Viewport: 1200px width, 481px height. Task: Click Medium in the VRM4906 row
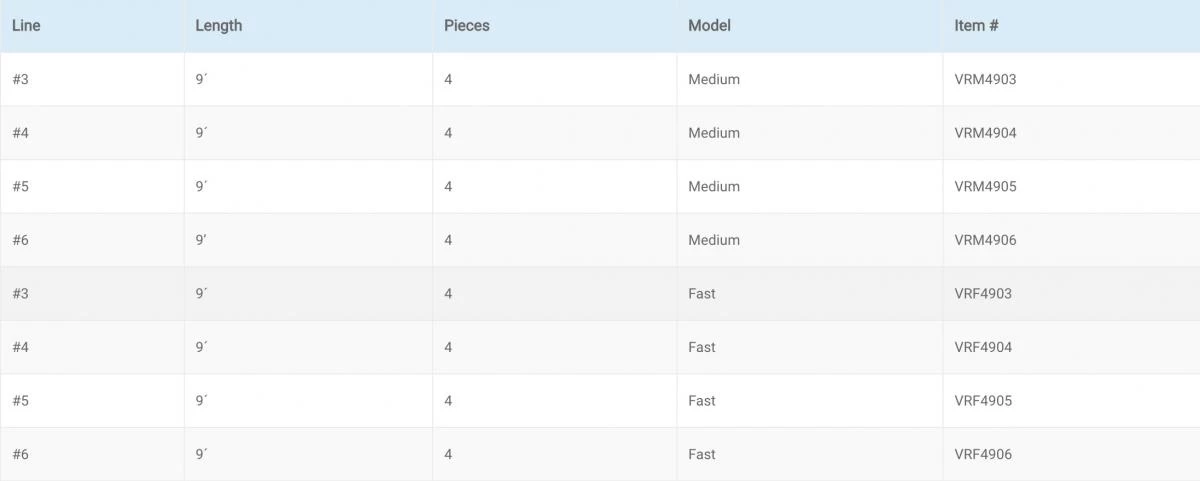point(714,240)
